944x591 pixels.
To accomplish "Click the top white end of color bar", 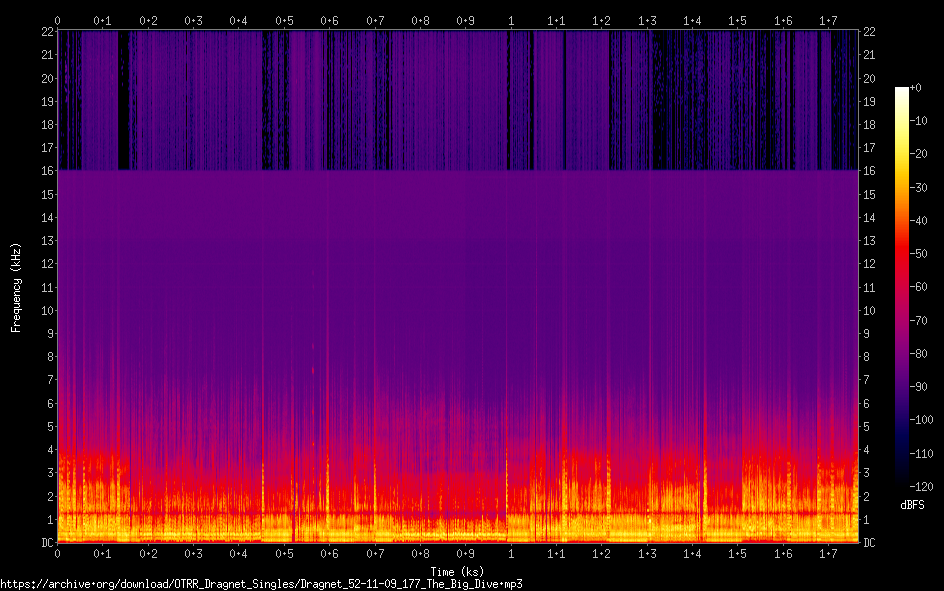I will [902, 92].
